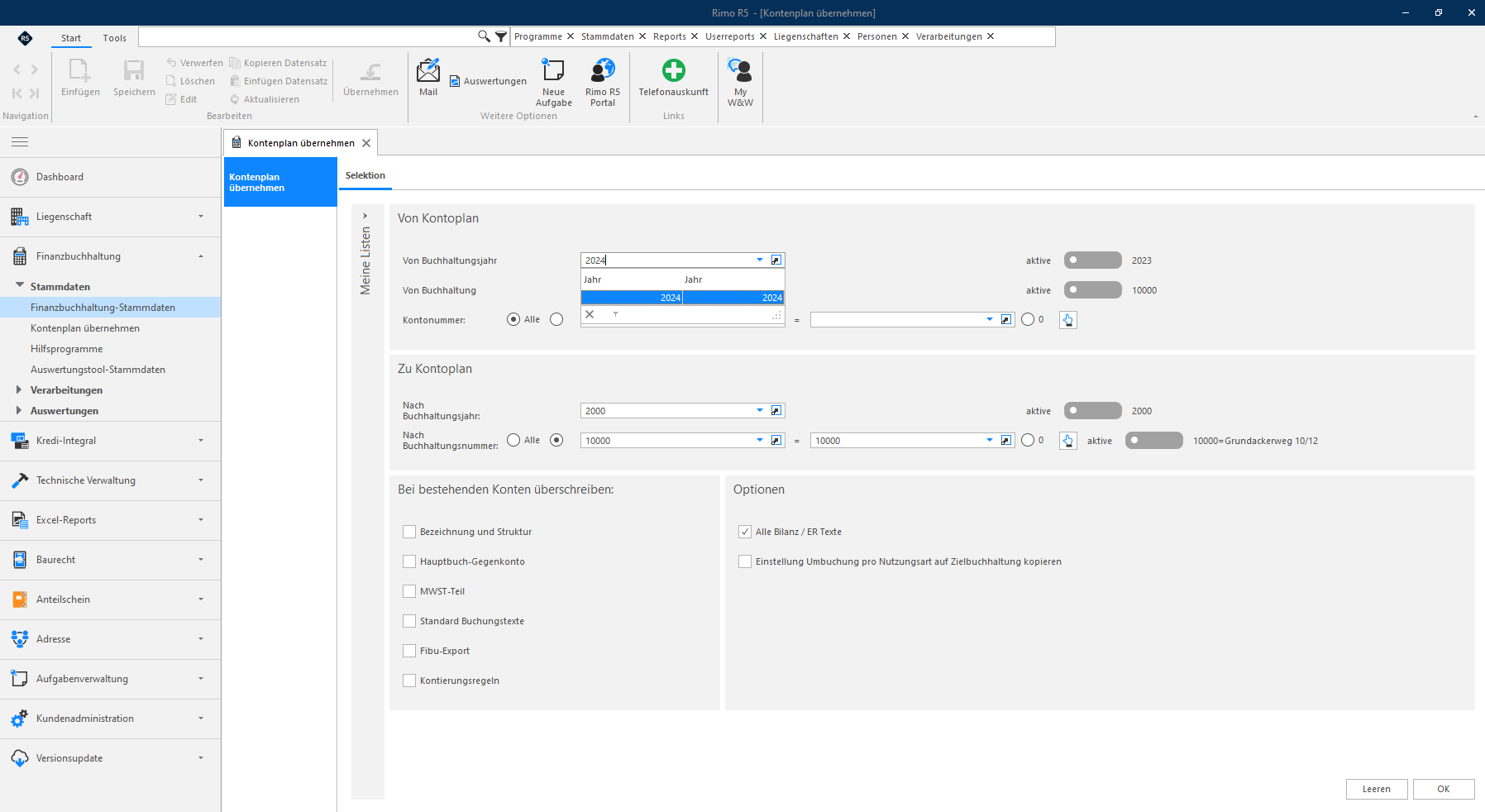Screen dimensions: 1485x812
Task: Open the Nach Buchhaltungsjahr dropdown arrow
Action: [760, 411]
